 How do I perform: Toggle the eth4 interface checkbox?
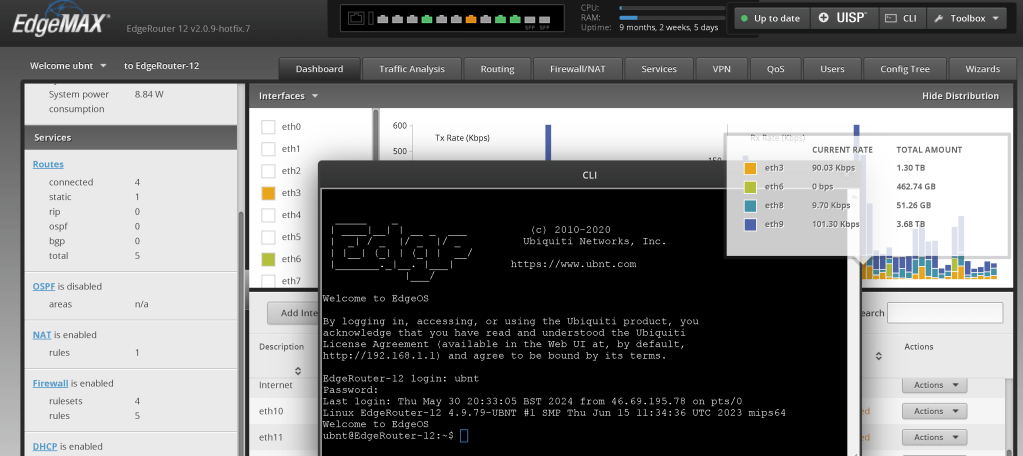268,215
